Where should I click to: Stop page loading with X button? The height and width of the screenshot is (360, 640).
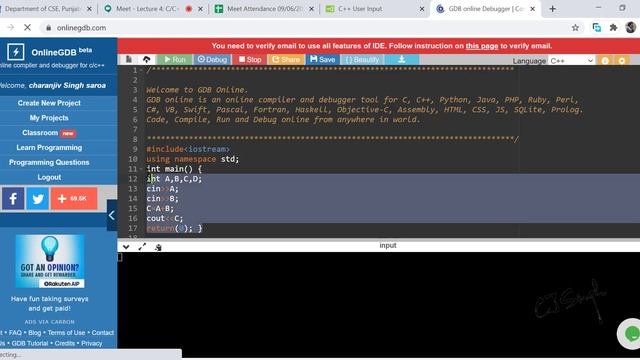(27, 28)
